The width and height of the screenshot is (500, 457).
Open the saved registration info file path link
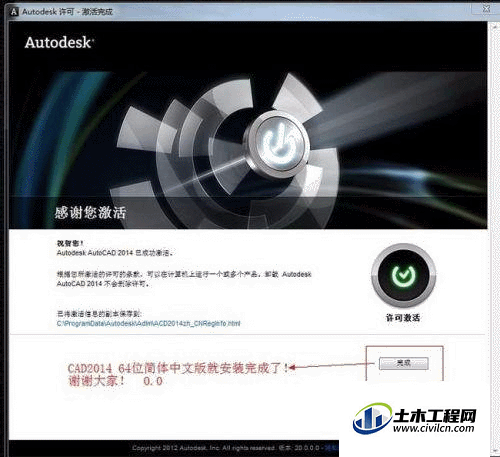pos(148,323)
